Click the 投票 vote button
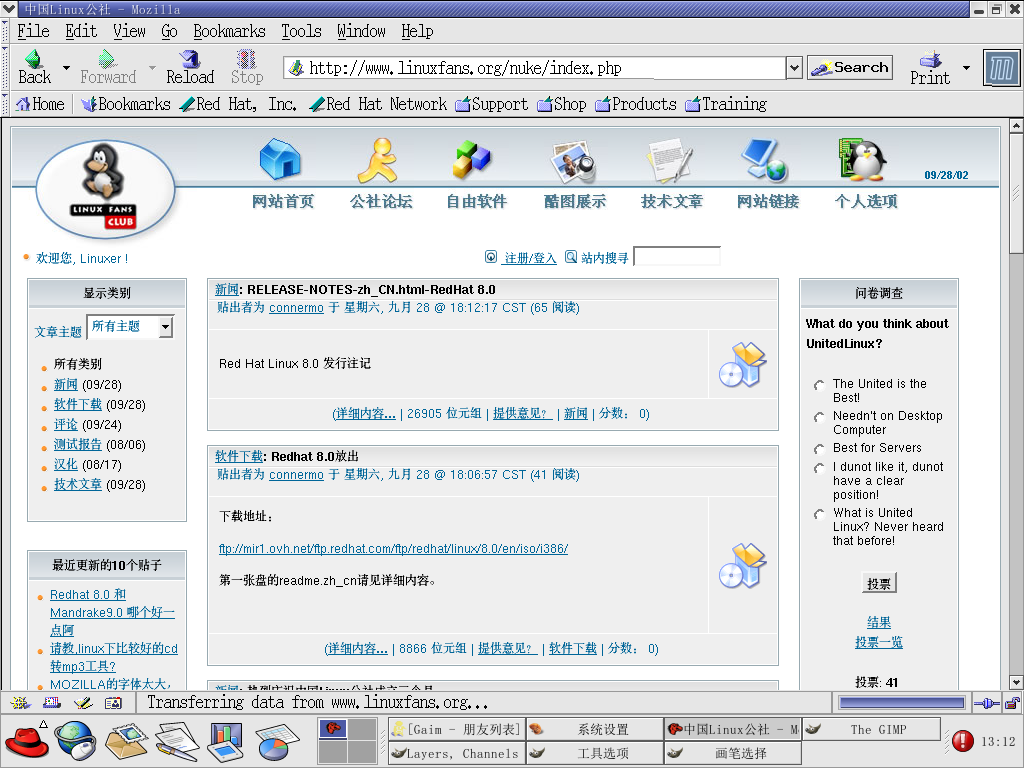 tap(878, 583)
